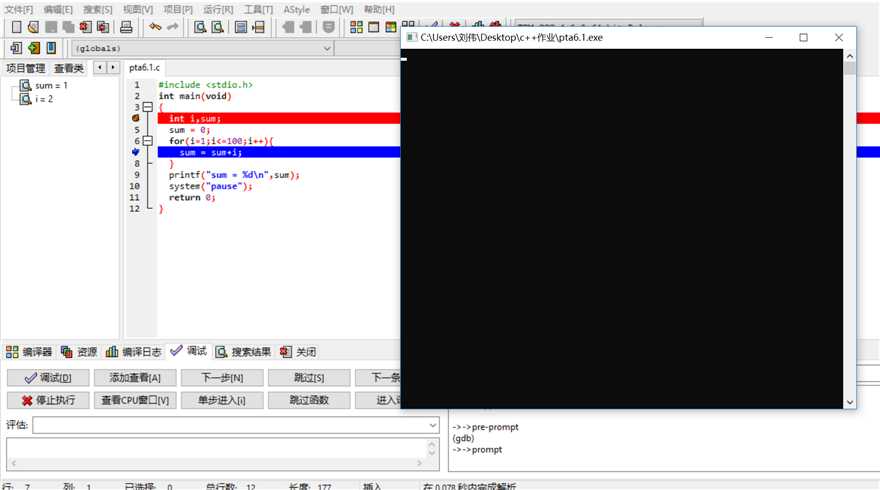
Task: Open the 文件[F] menu
Action: [x=19, y=10]
